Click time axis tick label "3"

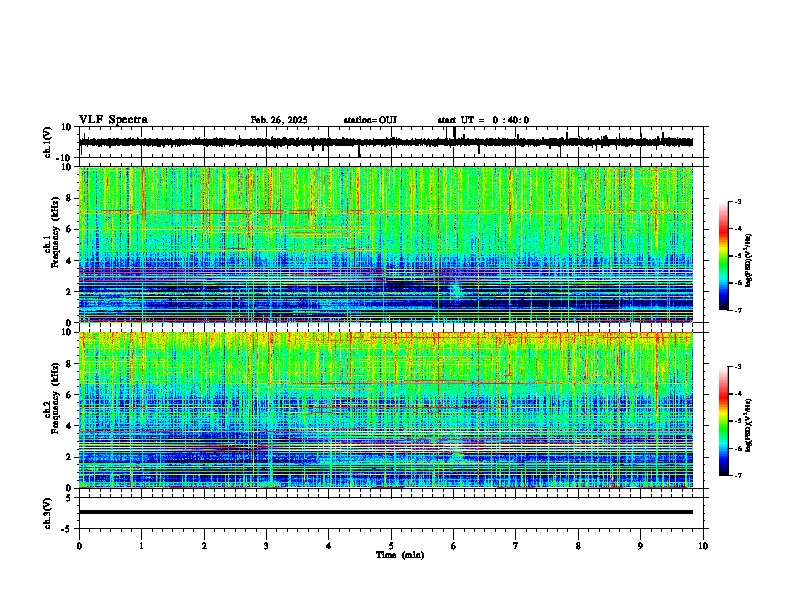point(266,546)
